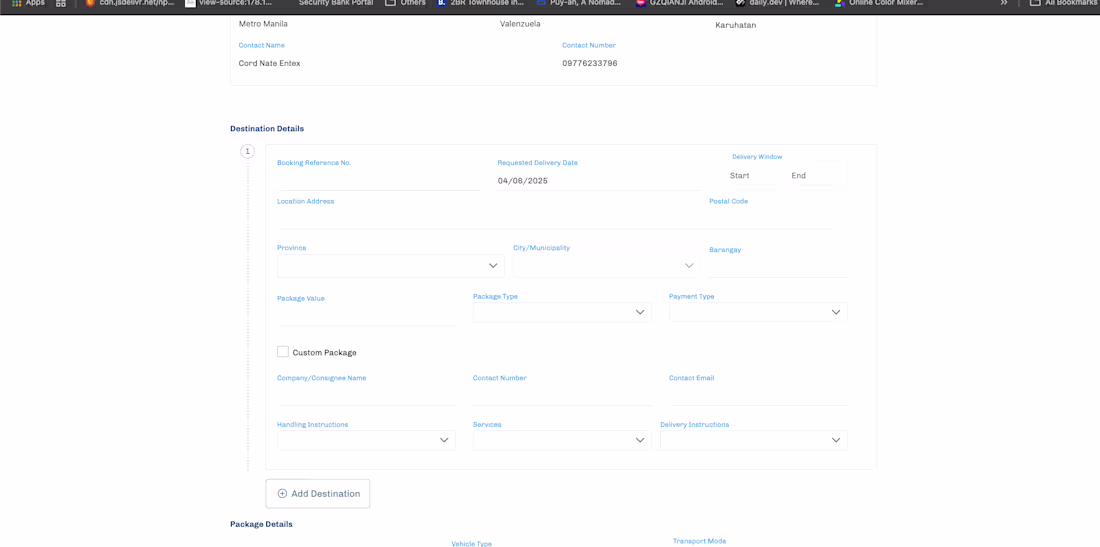Image resolution: width=1100 pixels, height=547 pixels.
Task: Open the Handling Instructions dropdown
Action: [x=366, y=440]
